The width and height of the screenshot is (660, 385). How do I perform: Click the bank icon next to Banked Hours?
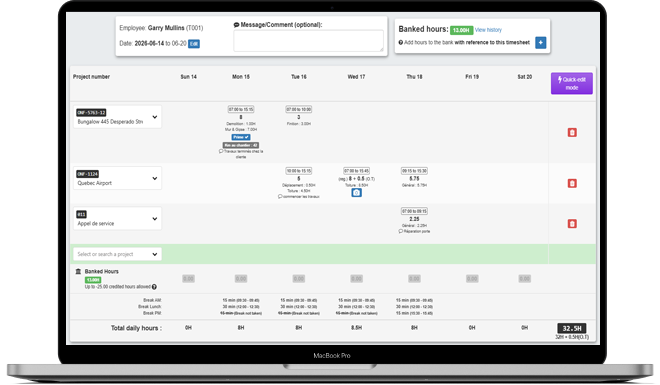(78, 271)
